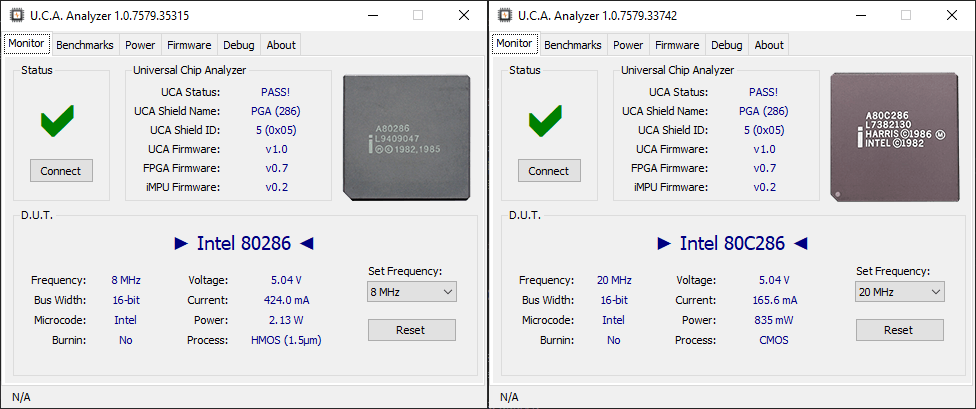Click v1.0 UCA firmware in left window

[x=277, y=149]
